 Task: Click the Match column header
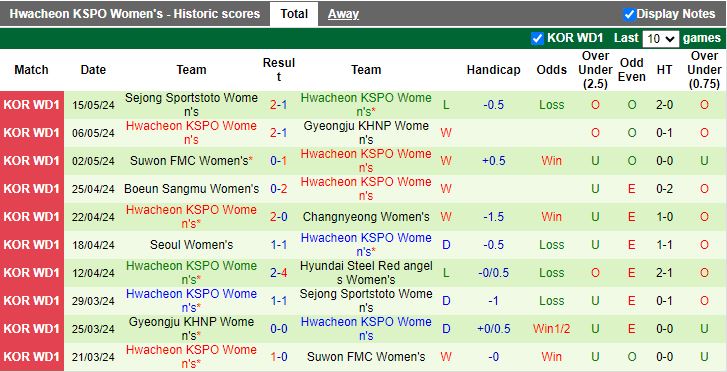32,70
